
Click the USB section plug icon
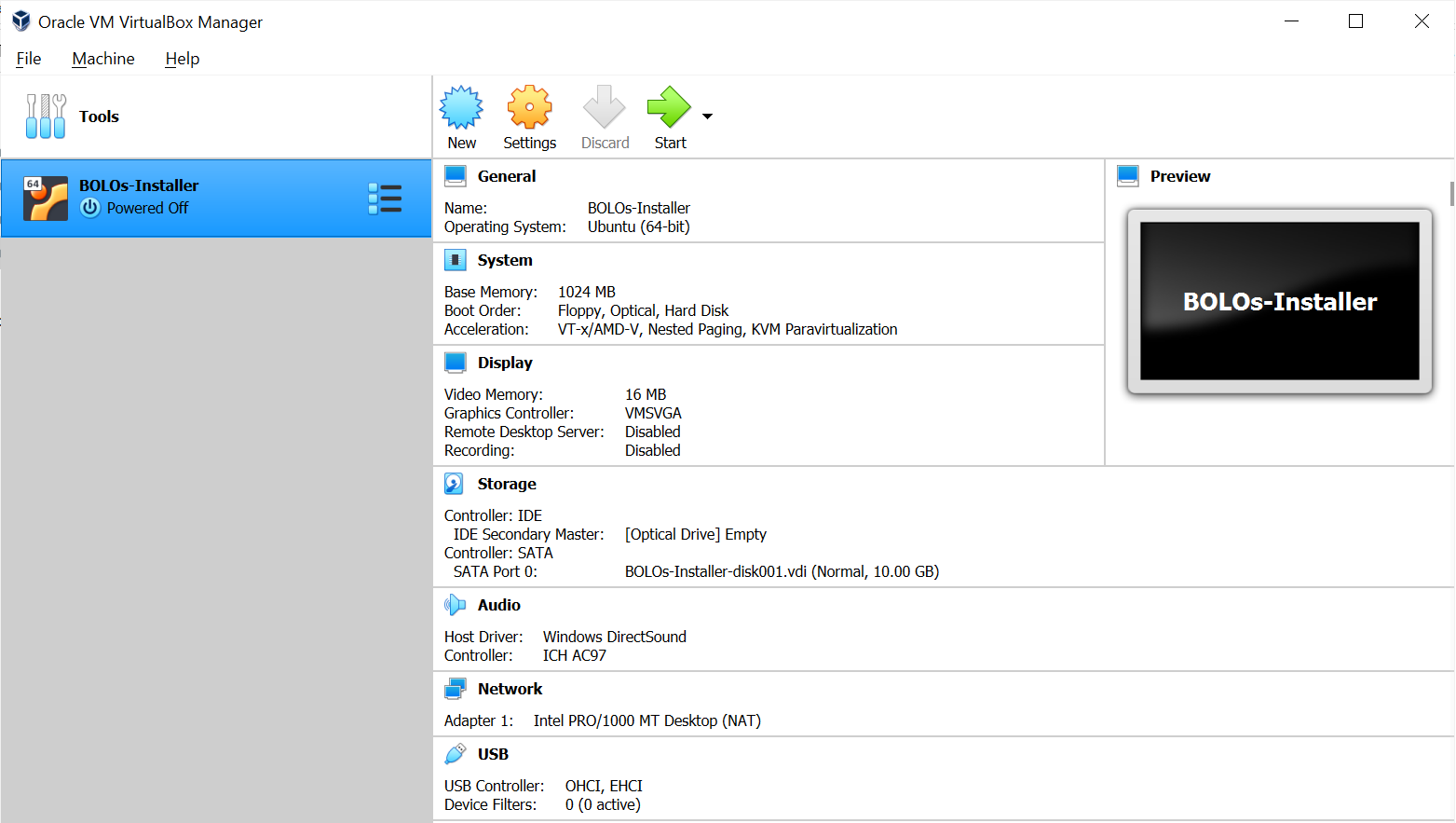[x=455, y=754]
